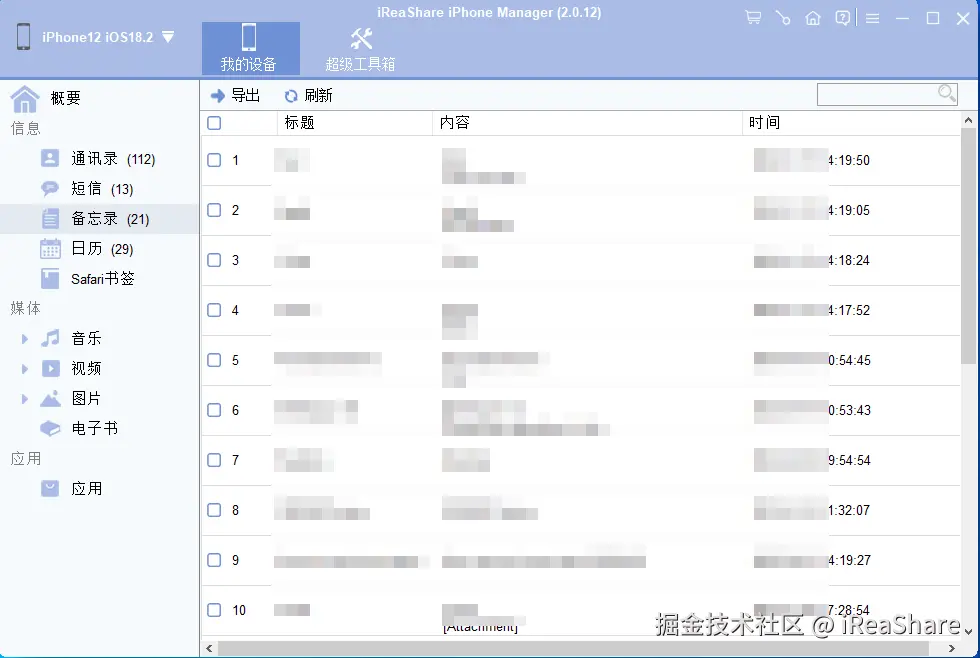
Task: Click the magnifier search icon
Action: pos(947,94)
